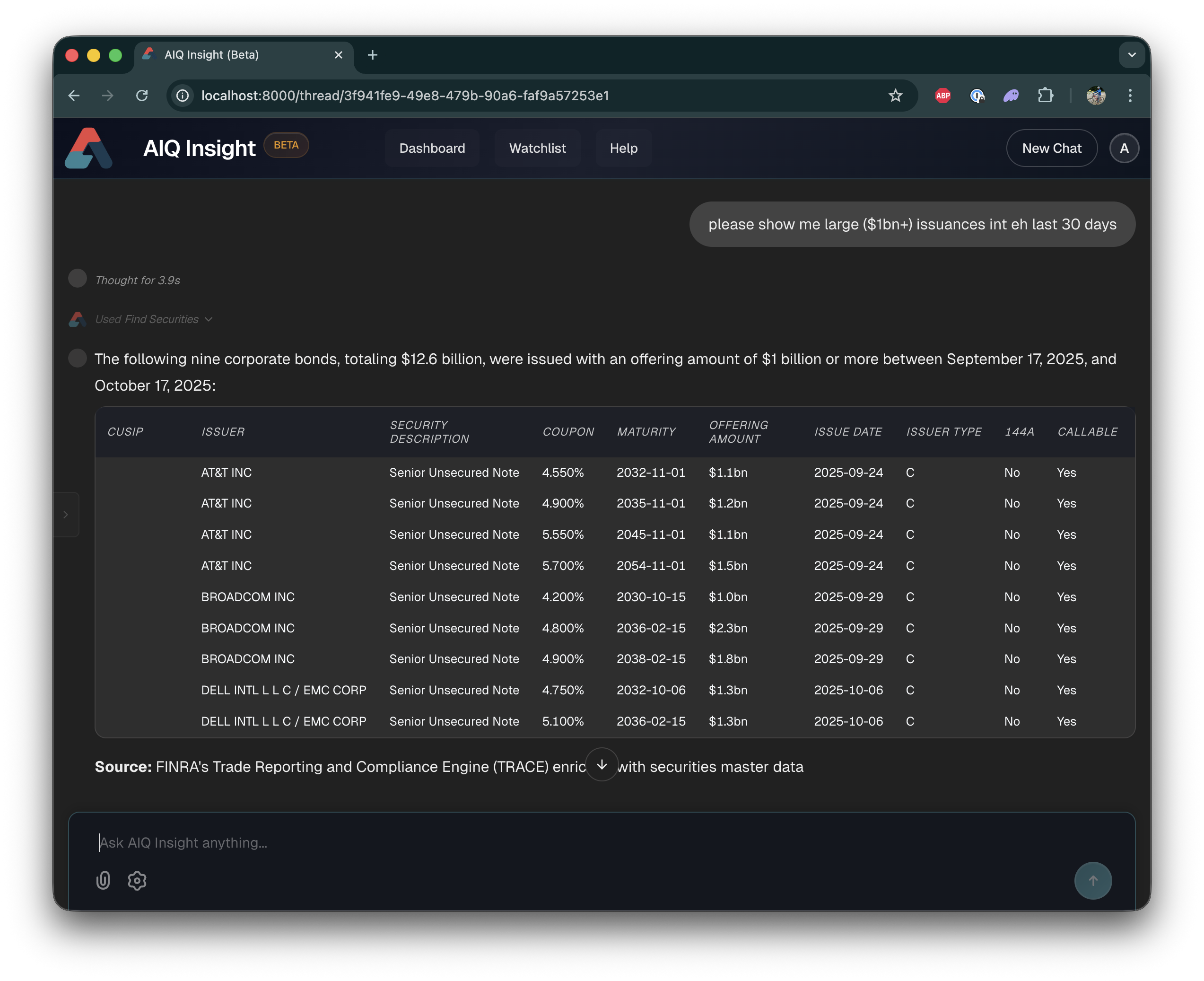
Task: Reload the current page
Action: point(142,96)
